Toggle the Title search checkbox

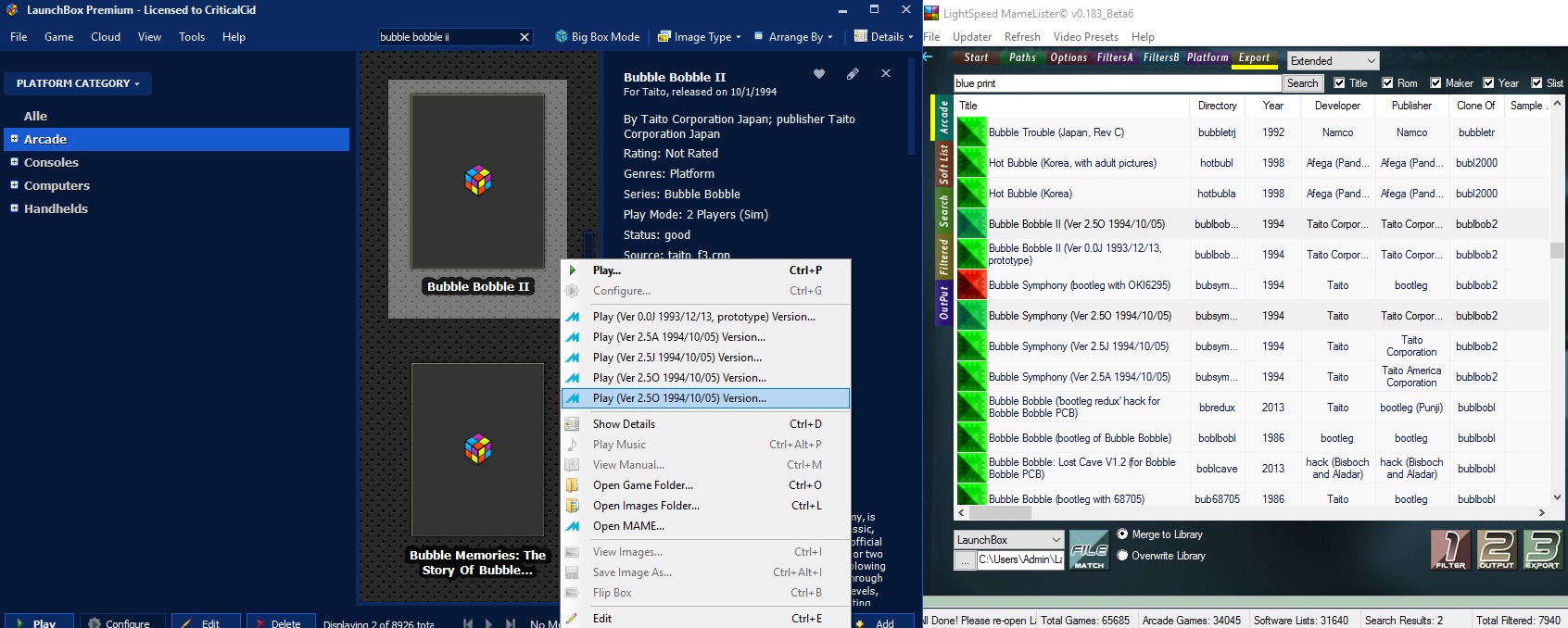(1339, 83)
